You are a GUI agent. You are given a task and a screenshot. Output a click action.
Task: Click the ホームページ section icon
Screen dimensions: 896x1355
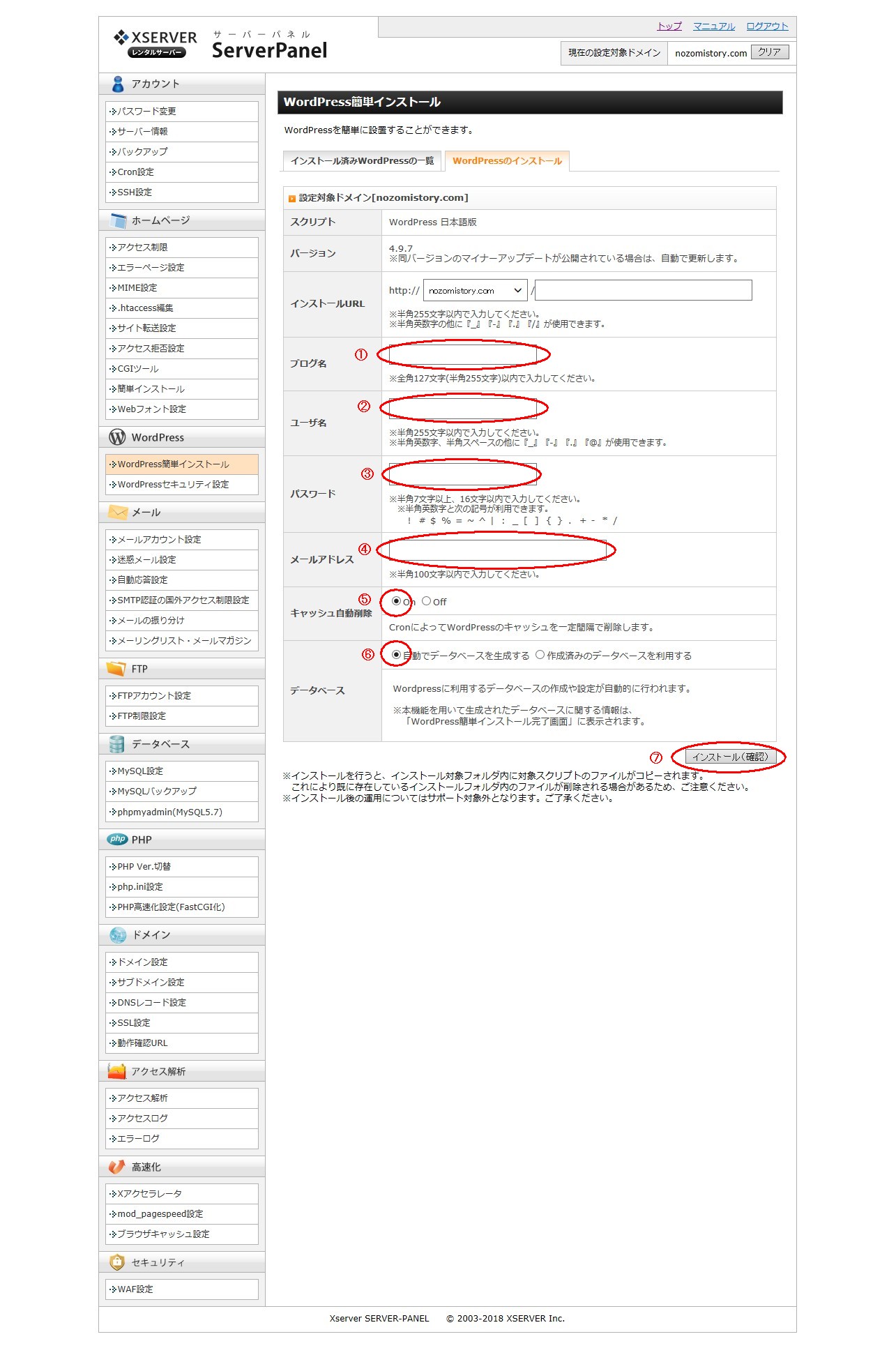[118, 220]
